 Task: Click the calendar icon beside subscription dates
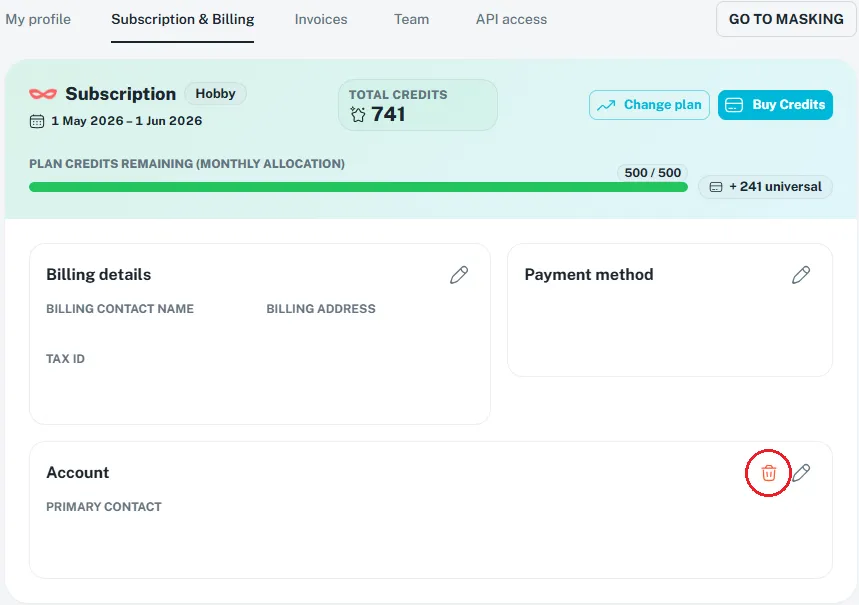coord(37,121)
